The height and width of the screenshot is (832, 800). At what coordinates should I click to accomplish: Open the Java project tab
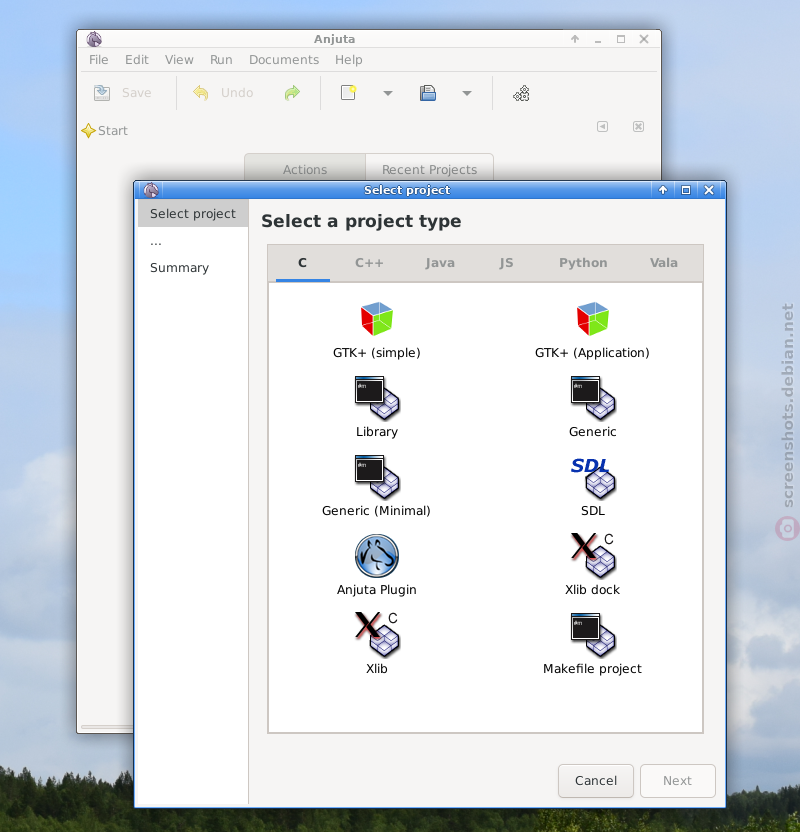[x=440, y=263]
